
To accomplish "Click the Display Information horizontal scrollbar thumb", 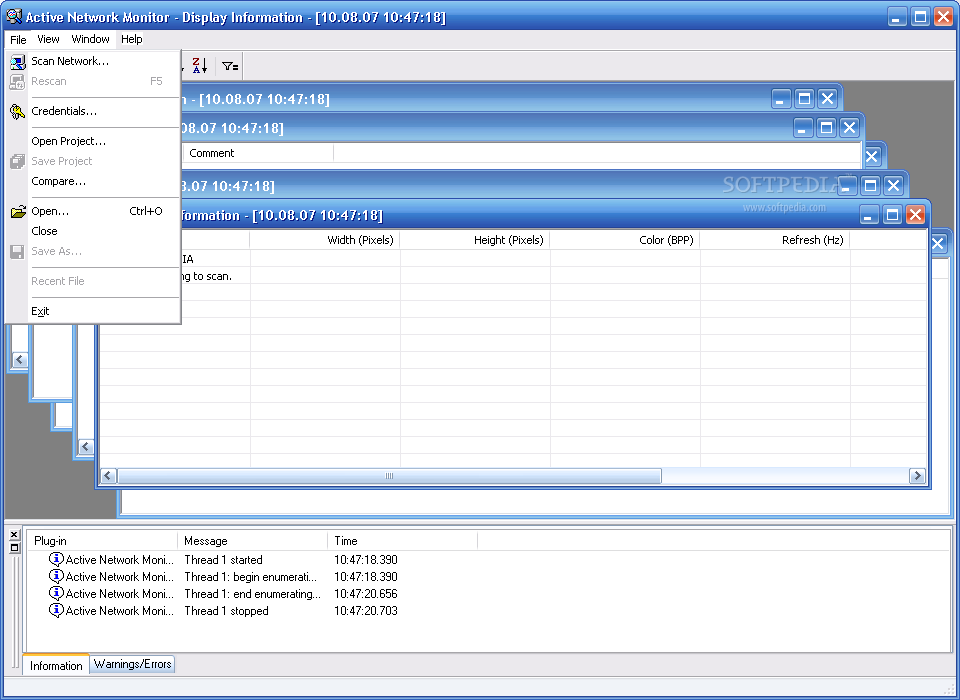I will point(389,476).
